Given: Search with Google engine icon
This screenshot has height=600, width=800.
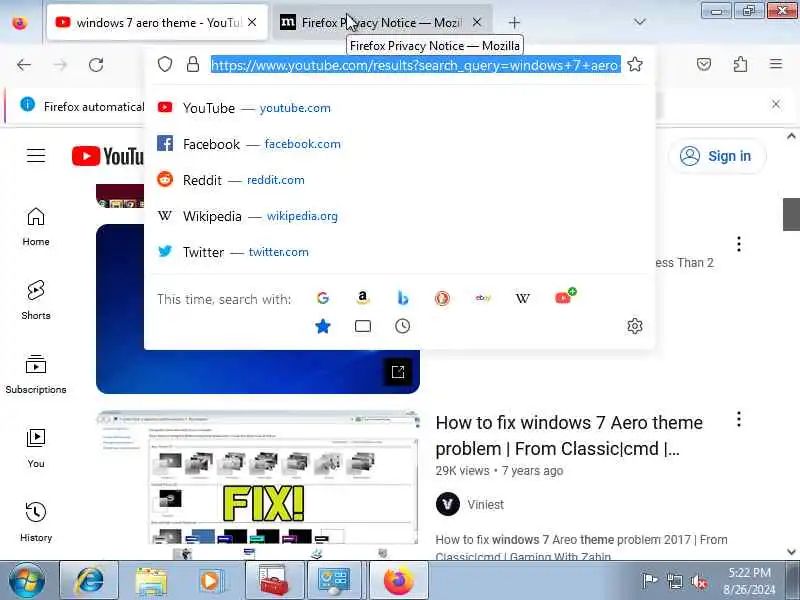Looking at the screenshot, I should pyautogui.click(x=322, y=298).
